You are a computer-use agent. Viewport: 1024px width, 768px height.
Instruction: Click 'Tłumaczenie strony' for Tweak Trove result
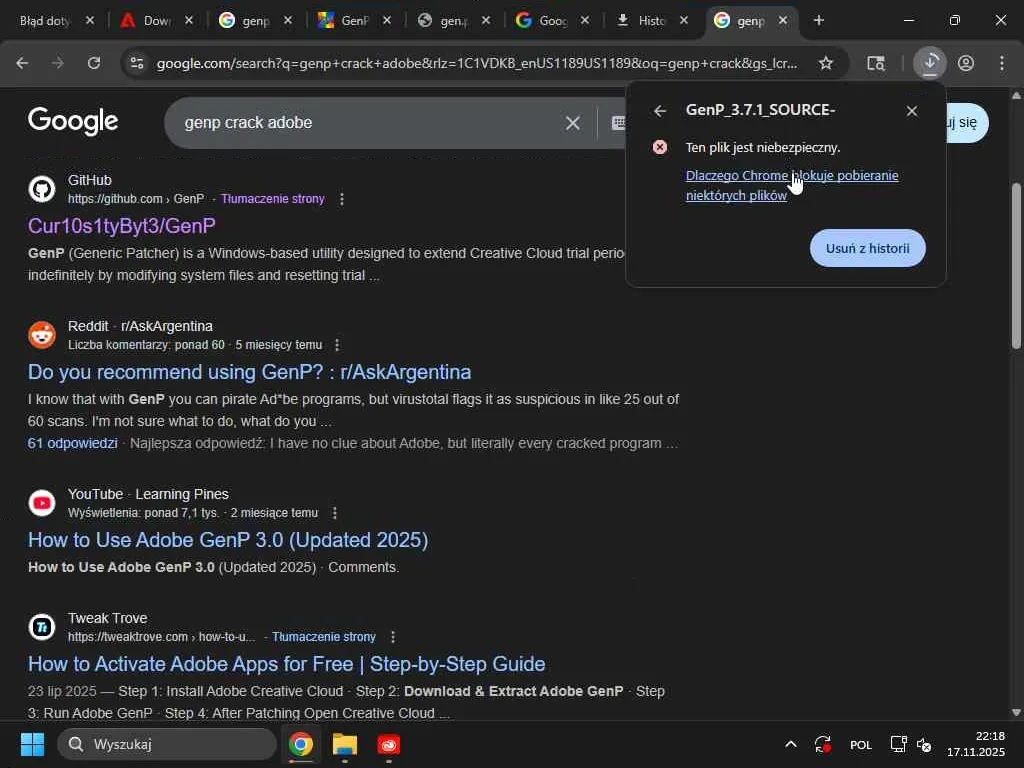coord(324,637)
